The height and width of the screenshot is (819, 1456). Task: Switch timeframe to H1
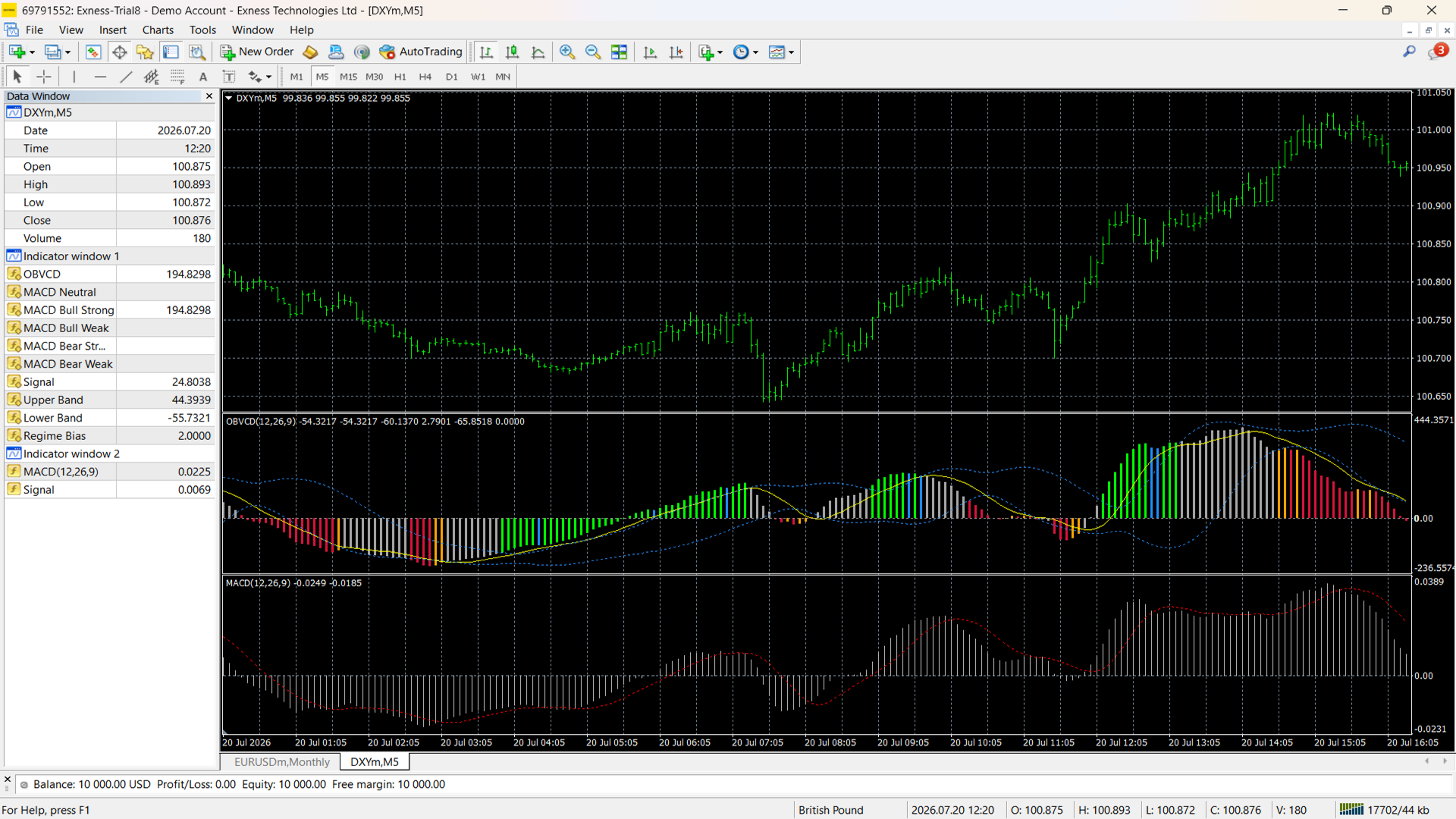[400, 77]
